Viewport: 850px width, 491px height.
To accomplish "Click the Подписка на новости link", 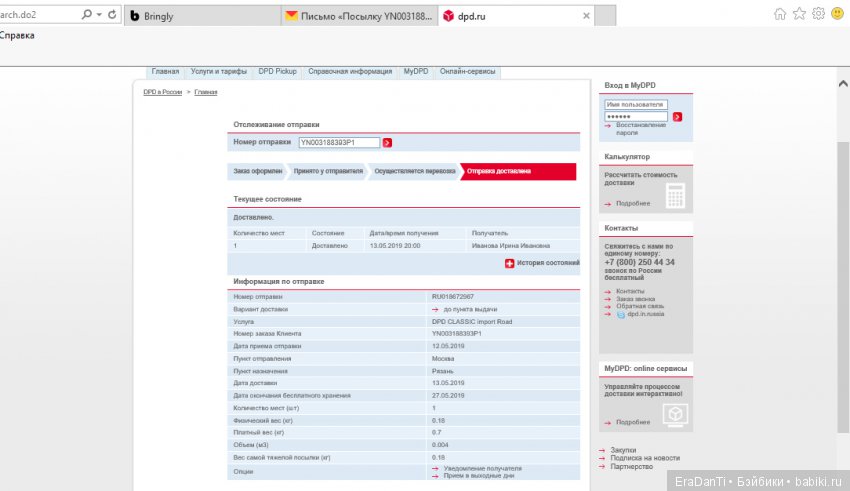I will tap(645, 458).
